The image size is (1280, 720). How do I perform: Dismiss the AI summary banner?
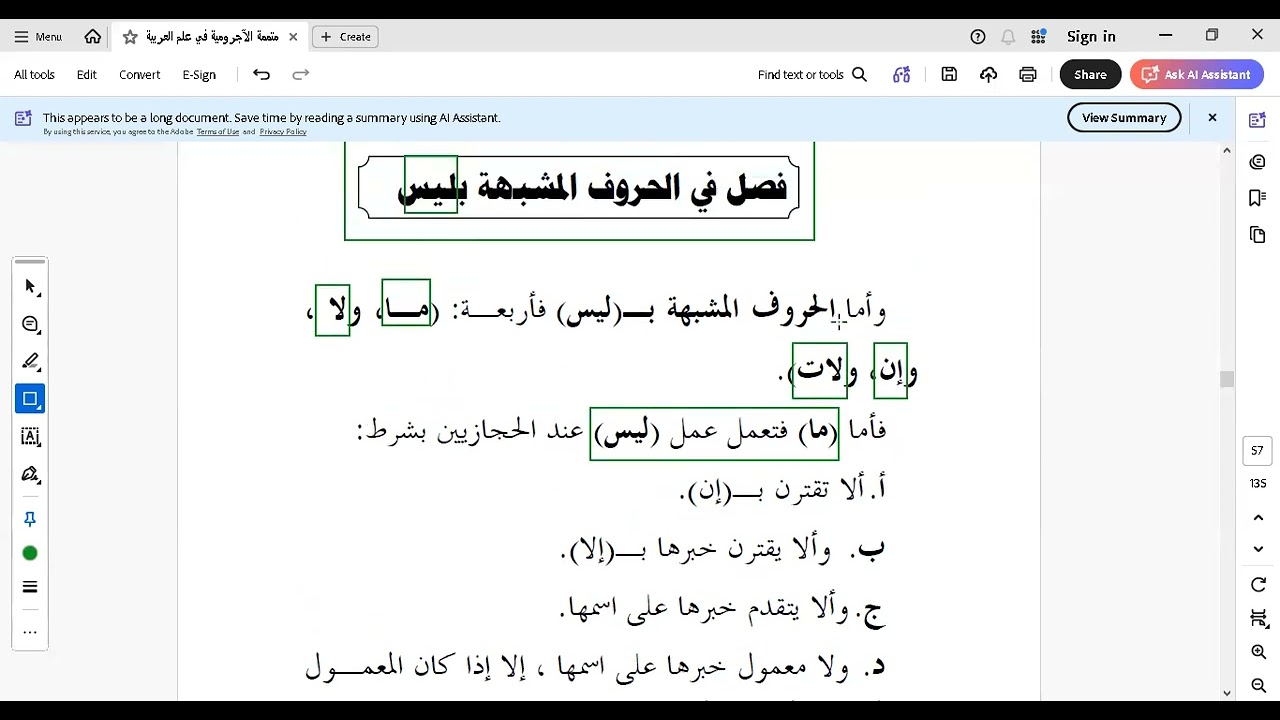pyautogui.click(x=1212, y=117)
